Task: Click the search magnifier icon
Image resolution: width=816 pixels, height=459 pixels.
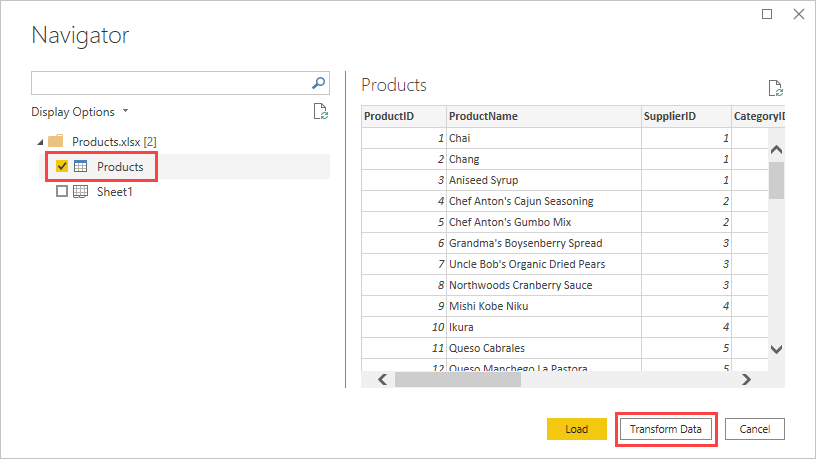Action: [319, 83]
